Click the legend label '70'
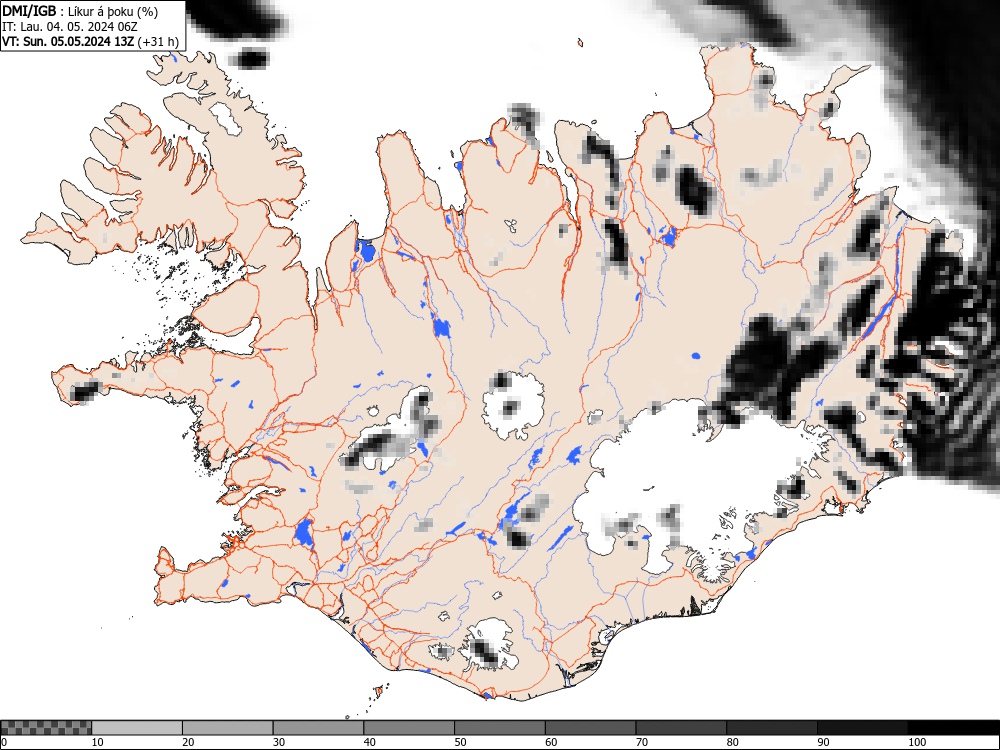This screenshot has width=1000, height=750. coord(641,742)
